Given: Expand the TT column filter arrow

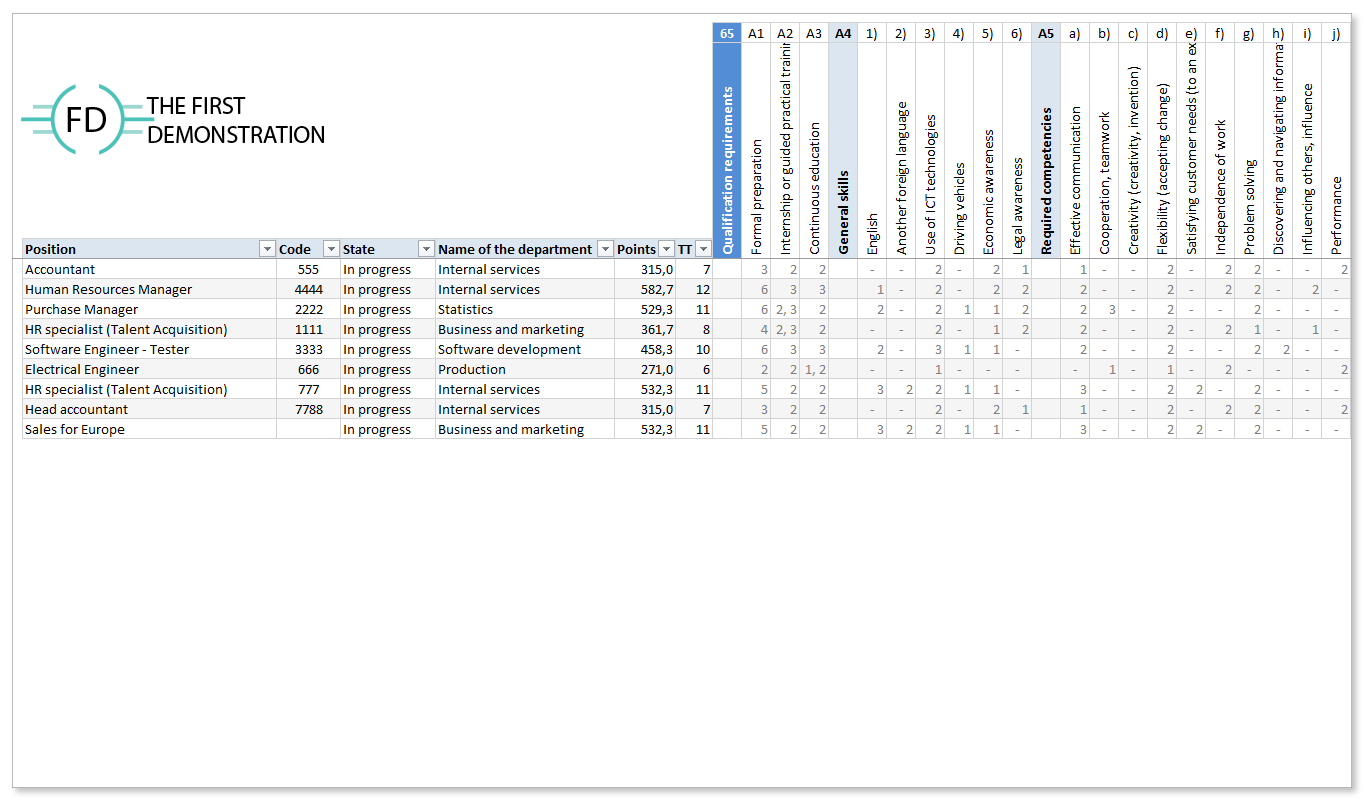Looking at the screenshot, I should coord(703,249).
